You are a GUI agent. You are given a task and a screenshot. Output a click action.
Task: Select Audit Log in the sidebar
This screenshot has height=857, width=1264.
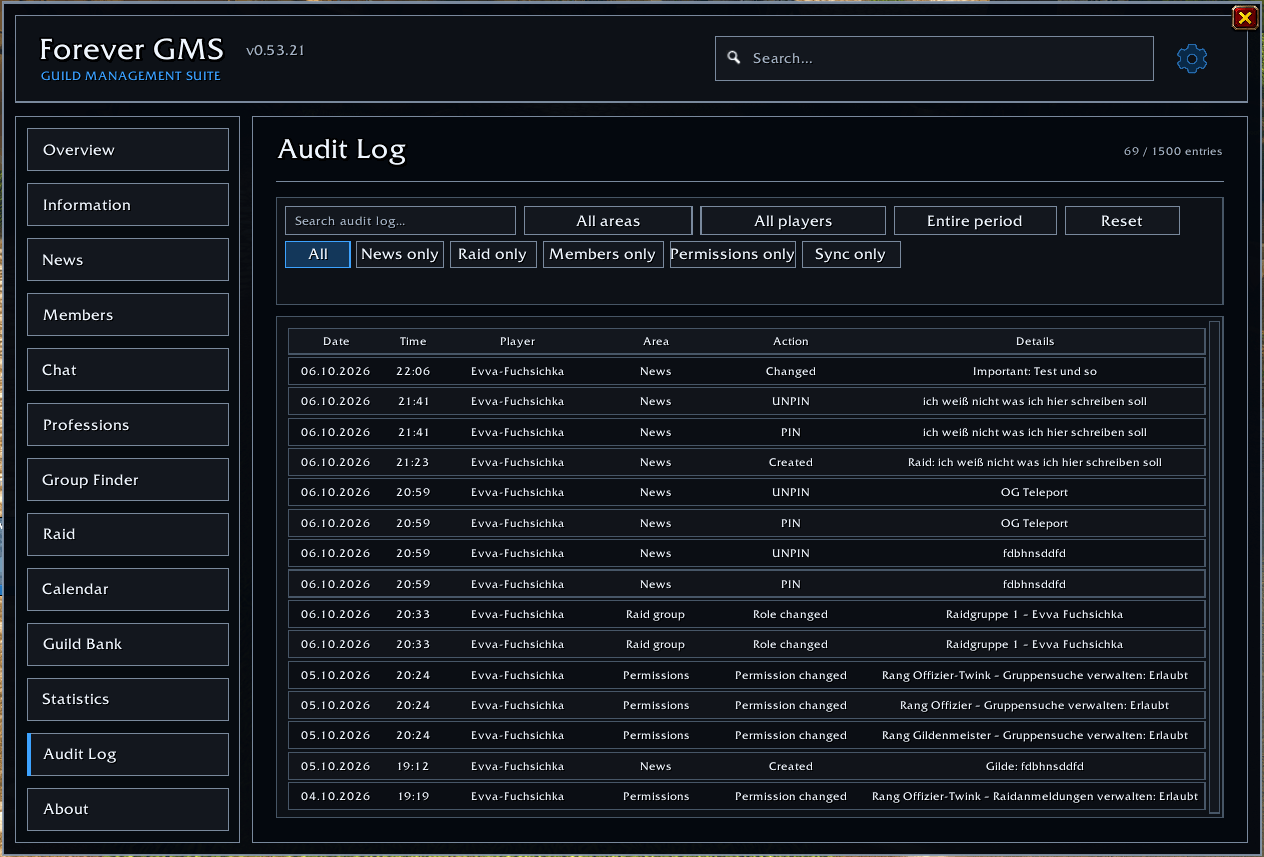click(128, 754)
